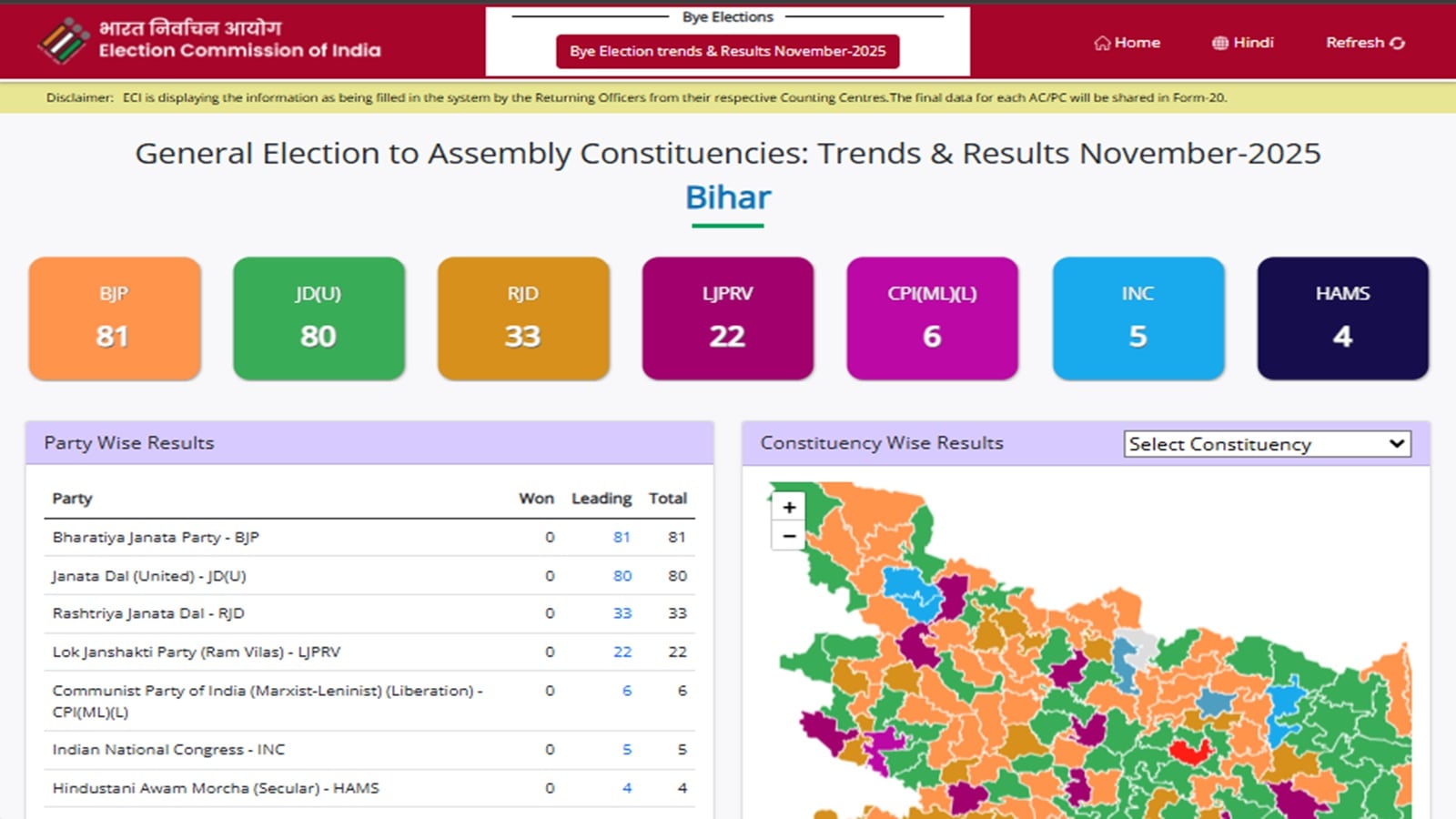This screenshot has height=819, width=1456.
Task: Click the leading count 81 for BJP
Action: [x=622, y=537]
